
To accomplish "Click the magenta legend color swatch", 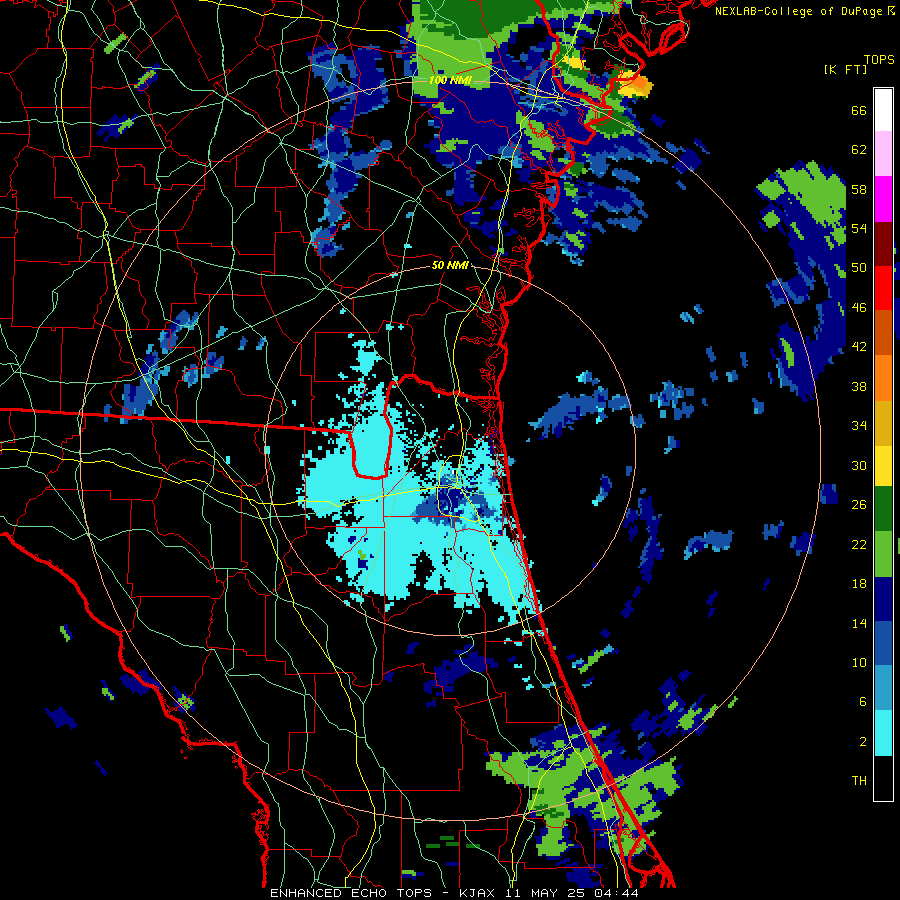I will pyautogui.click(x=883, y=199).
